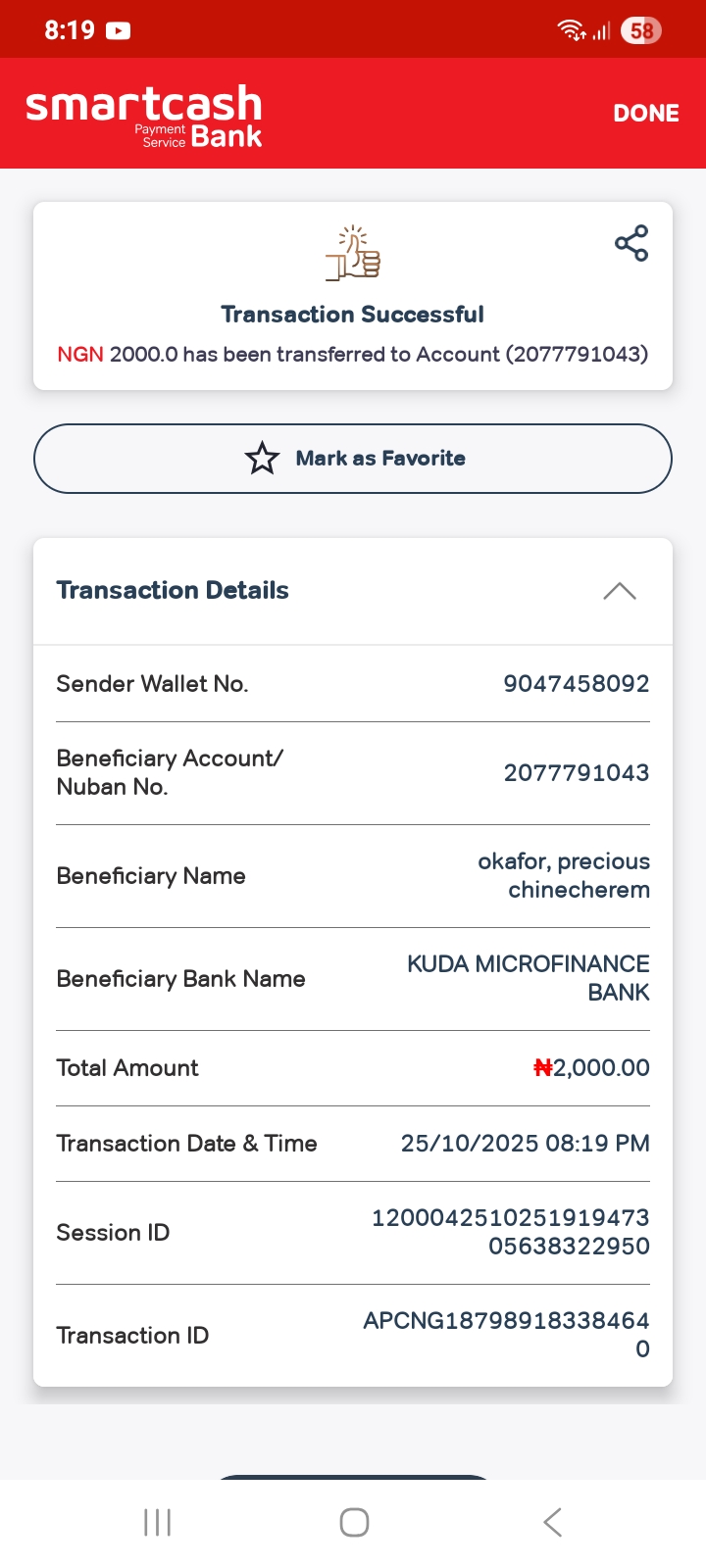This screenshot has height=1568, width=706.
Task: Tap the smartcash Bank logo
Action: 144,116
